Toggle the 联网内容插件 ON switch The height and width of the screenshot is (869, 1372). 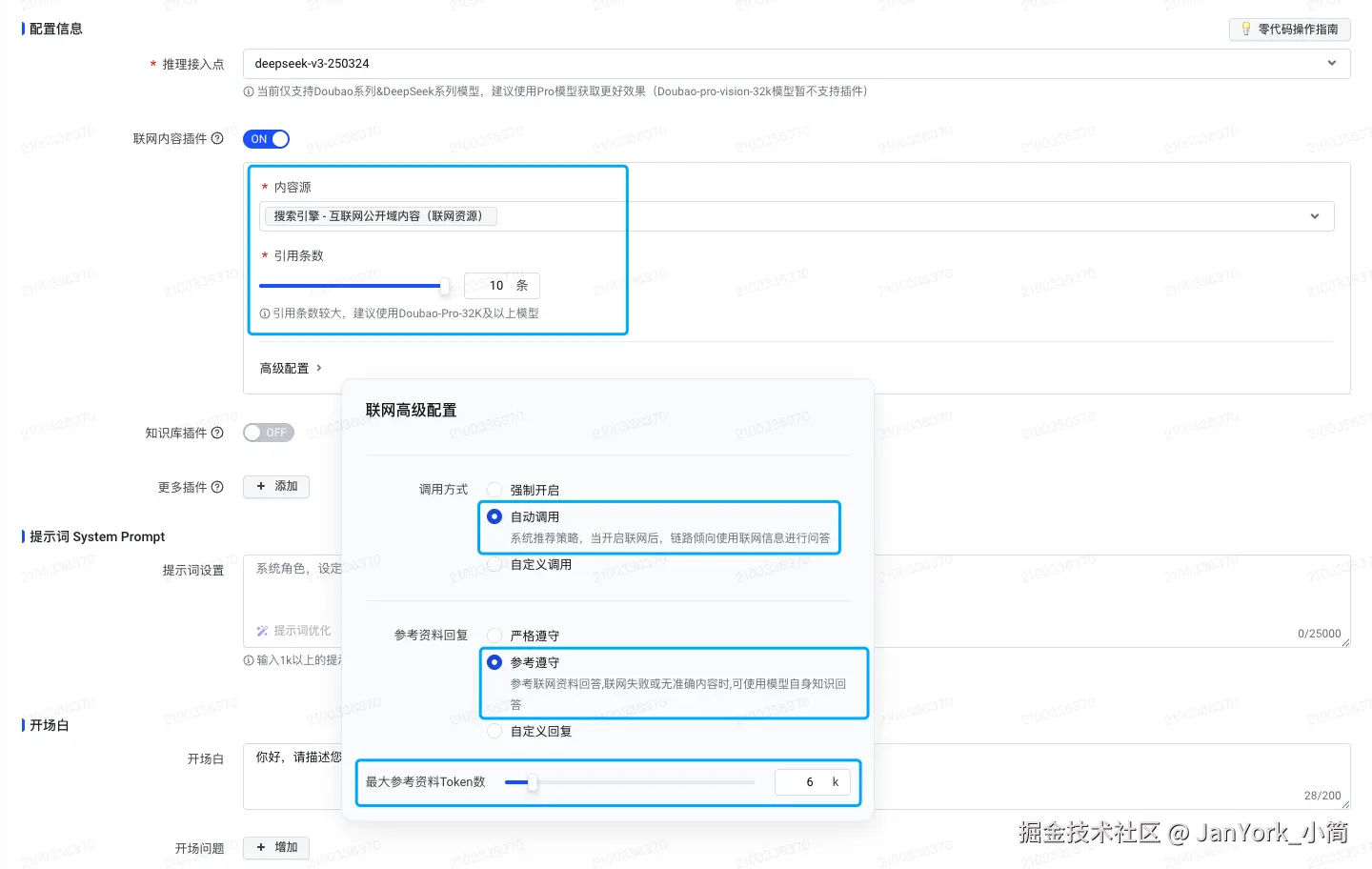(x=267, y=139)
